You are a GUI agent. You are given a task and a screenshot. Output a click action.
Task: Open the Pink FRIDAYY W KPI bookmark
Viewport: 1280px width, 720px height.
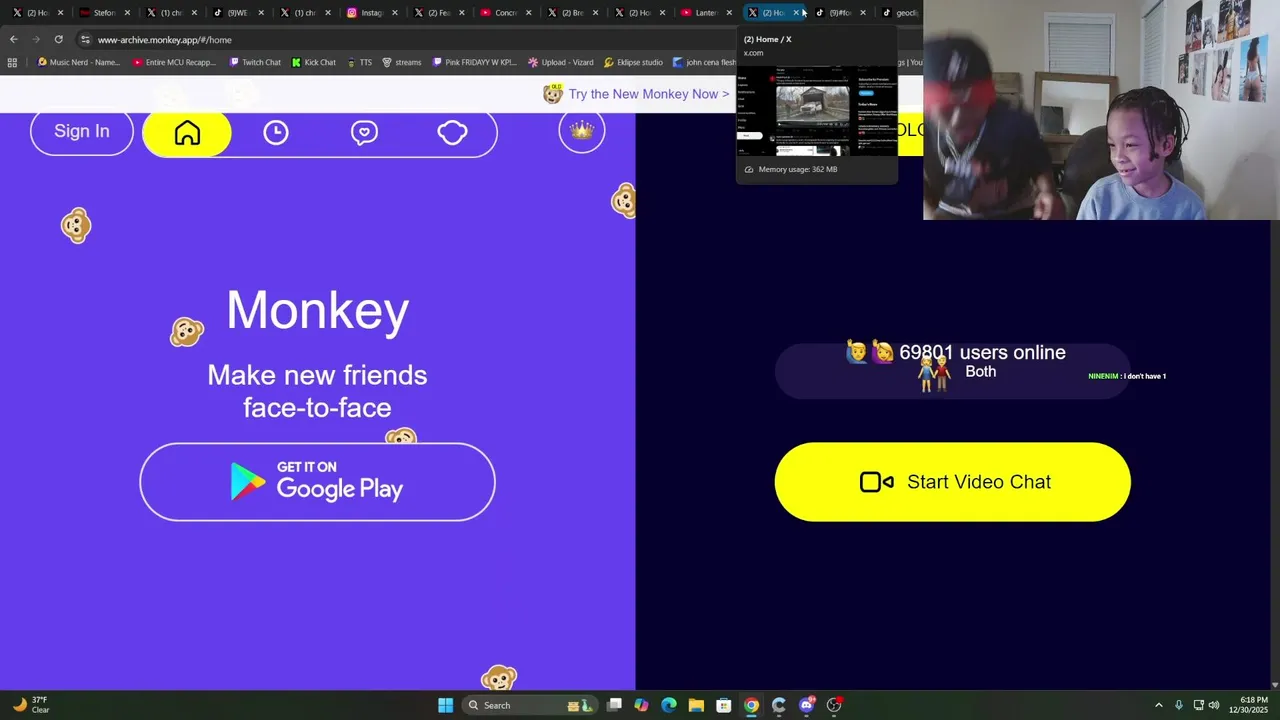pos(475,62)
